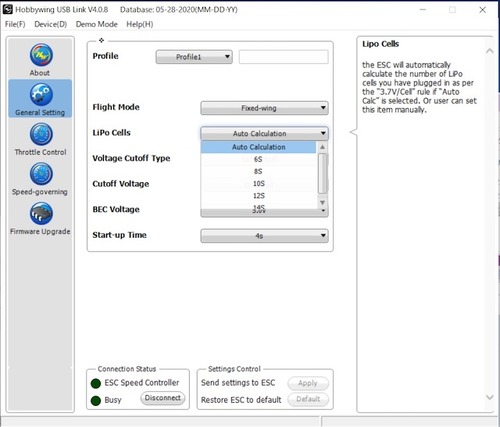Click help panel scroll up chevron
Image resolution: width=500 pixels, height=427 pixels.
click(x=489, y=51)
